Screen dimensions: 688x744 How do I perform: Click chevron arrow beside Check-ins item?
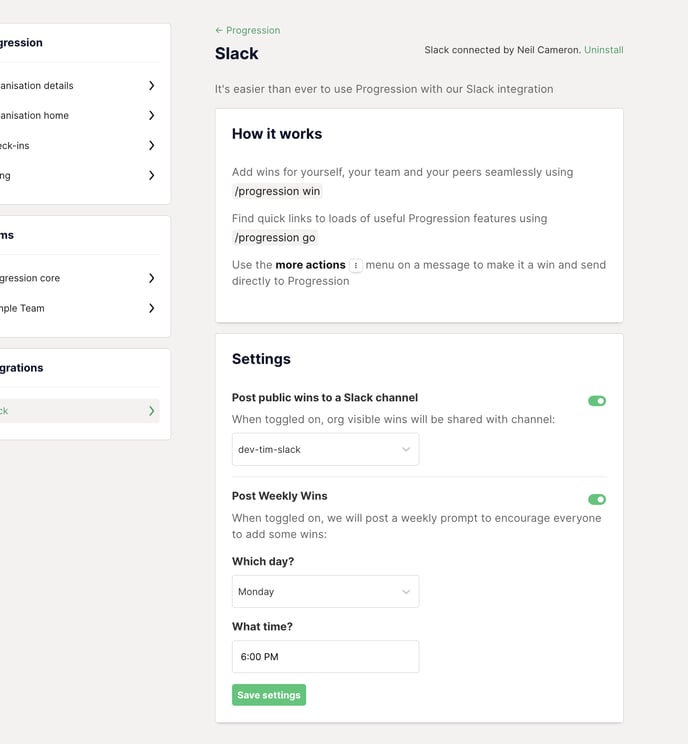tap(151, 146)
